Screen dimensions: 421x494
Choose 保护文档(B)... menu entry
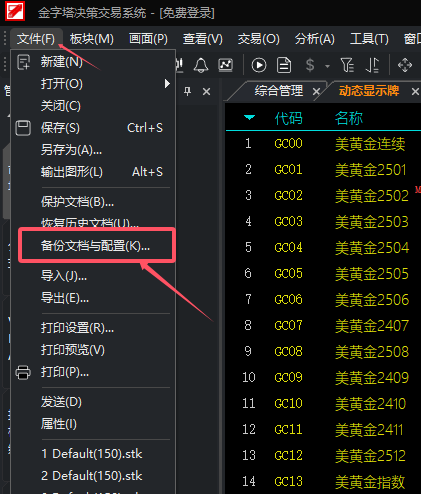click(93, 202)
